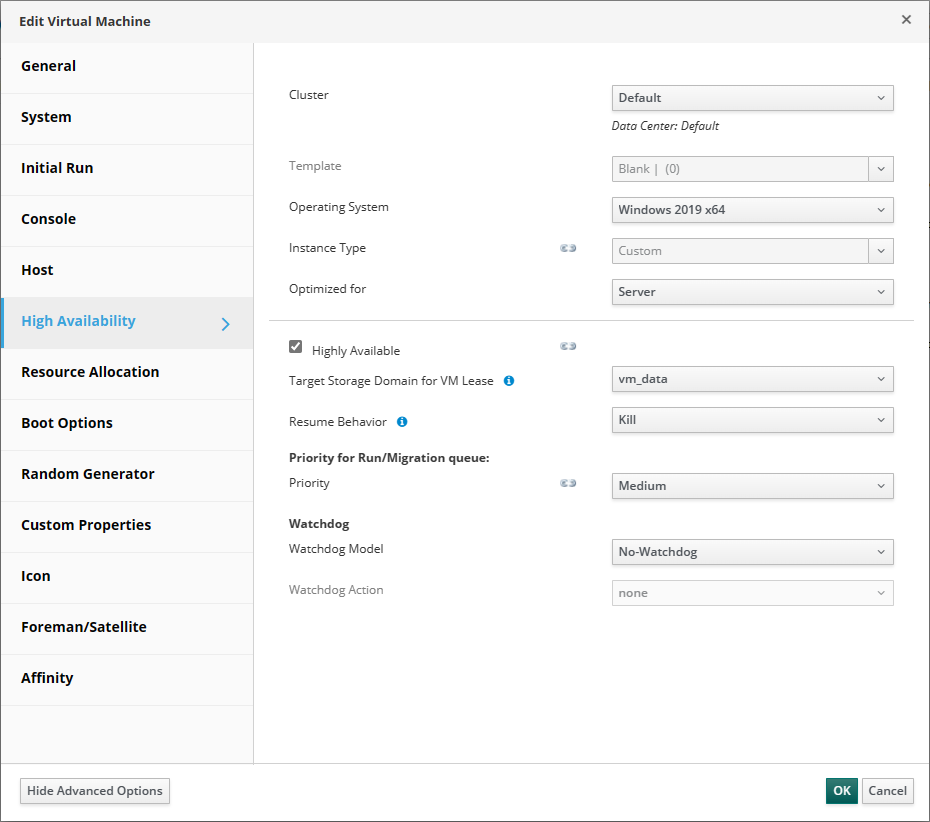Switch to the System tab
Screen dimensions: 930x822
pos(127,118)
